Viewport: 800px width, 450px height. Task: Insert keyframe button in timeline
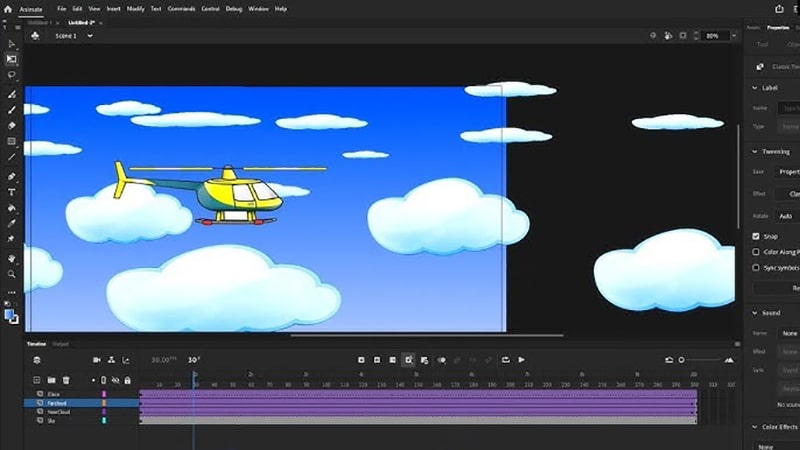pos(361,360)
